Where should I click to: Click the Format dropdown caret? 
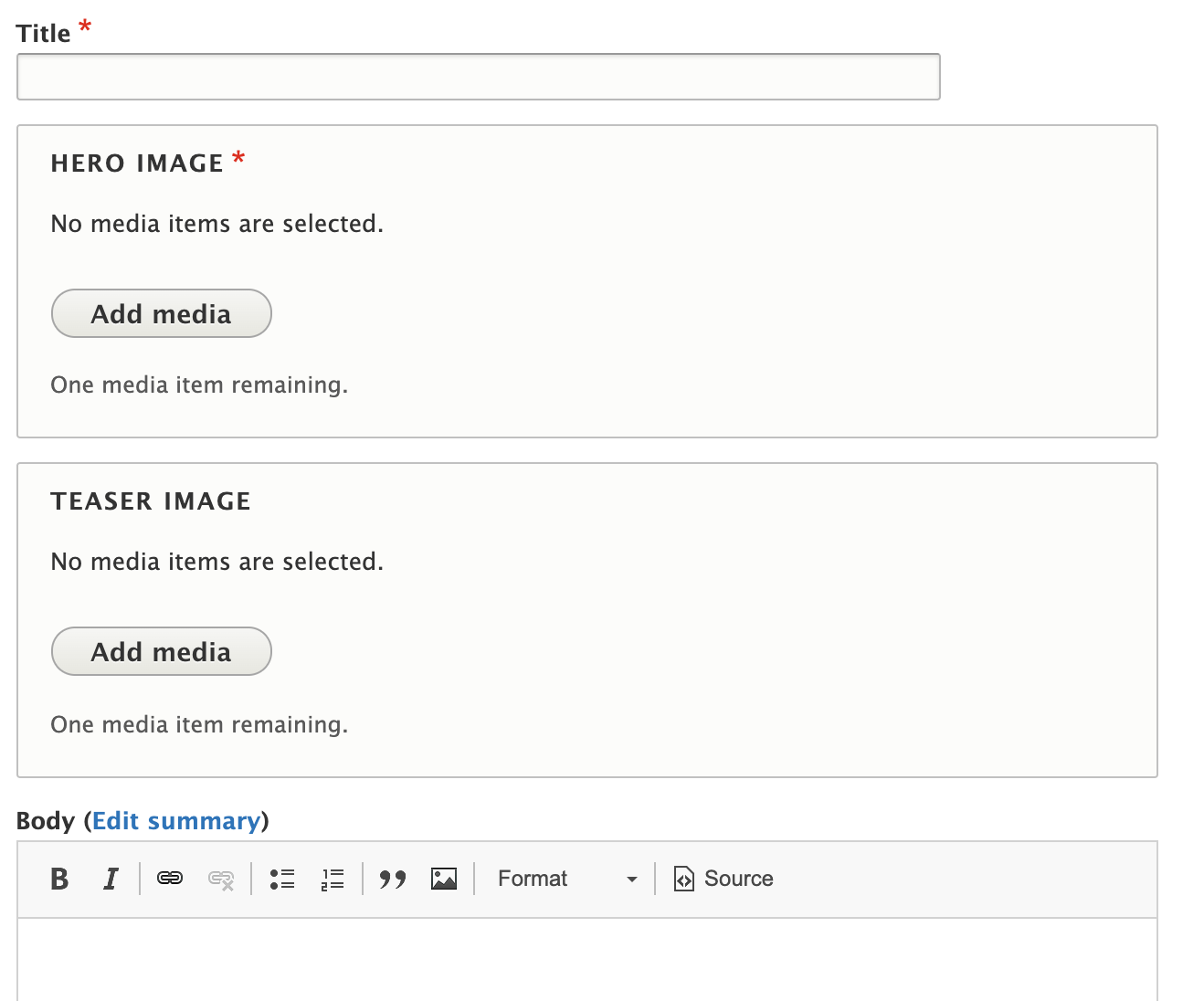(x=630, y=879)
